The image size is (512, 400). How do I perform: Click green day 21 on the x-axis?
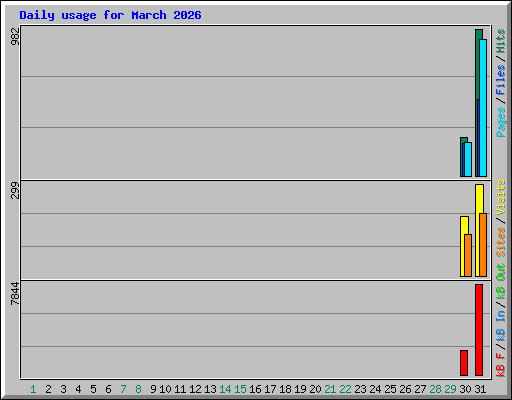tap(330, 389)
